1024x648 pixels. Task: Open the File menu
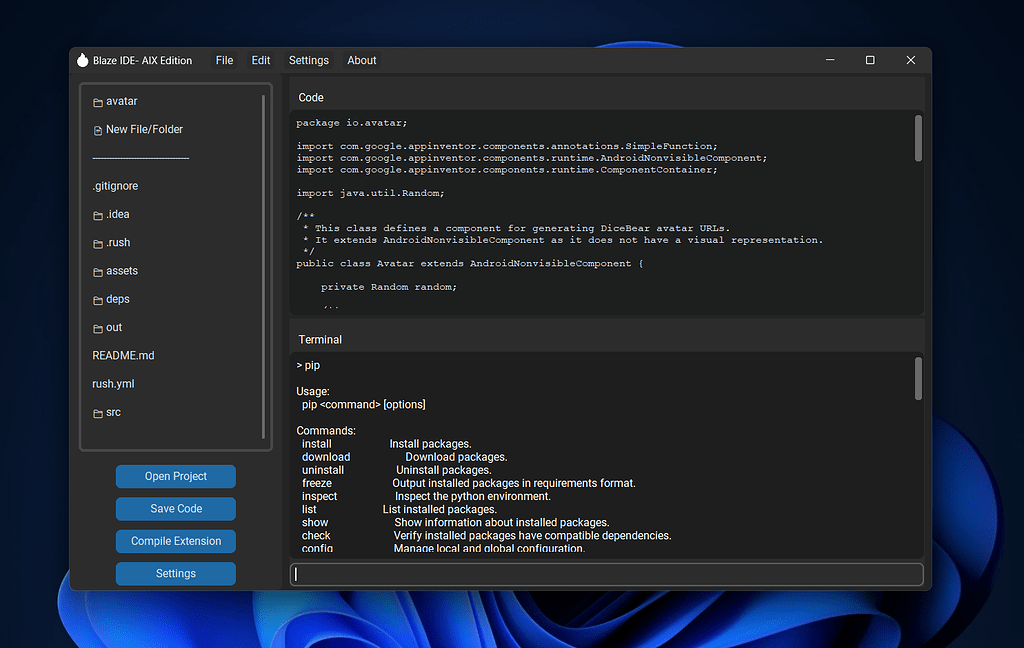224,60
